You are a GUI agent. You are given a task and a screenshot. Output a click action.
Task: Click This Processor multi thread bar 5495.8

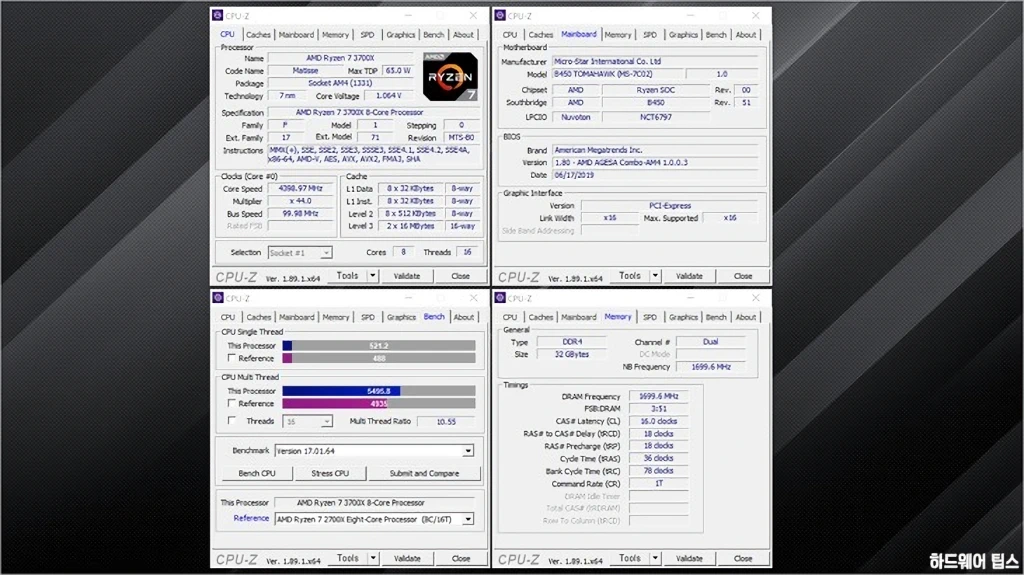(x=379, y=391)
